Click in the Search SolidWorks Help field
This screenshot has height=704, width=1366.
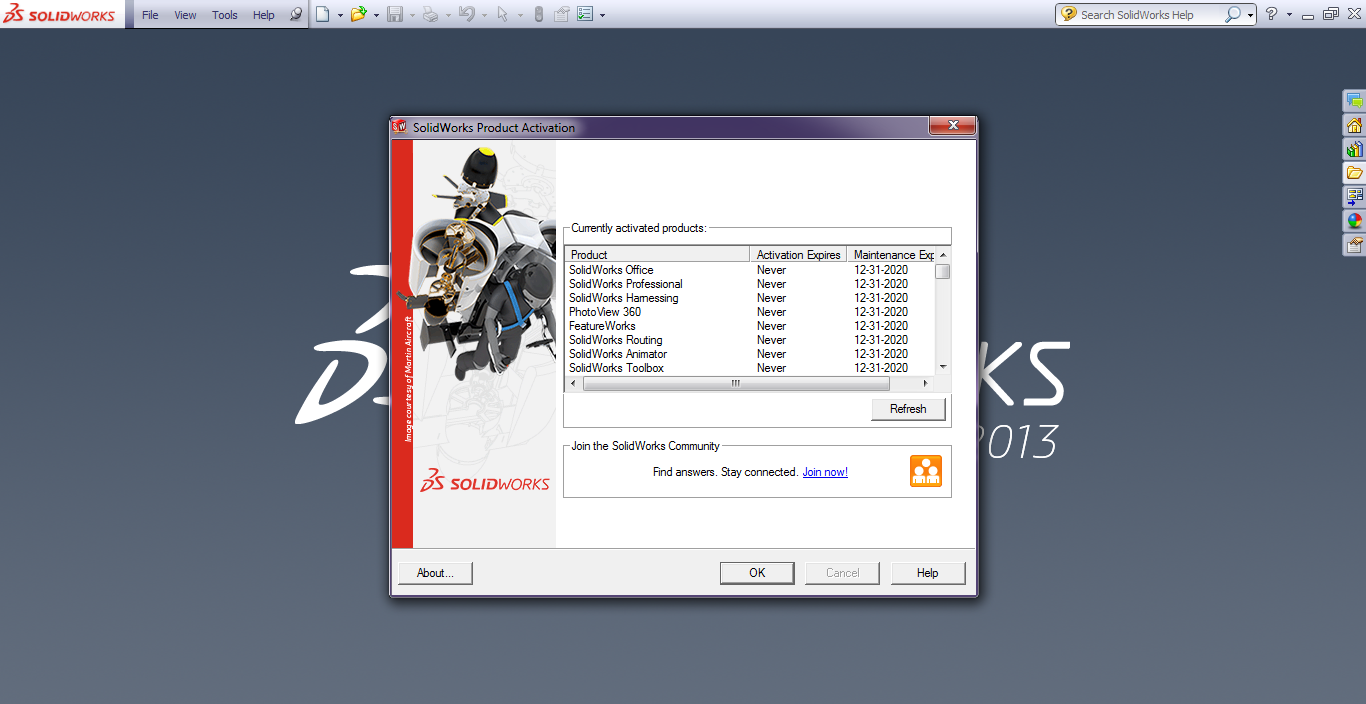[x=1150, y=15]
